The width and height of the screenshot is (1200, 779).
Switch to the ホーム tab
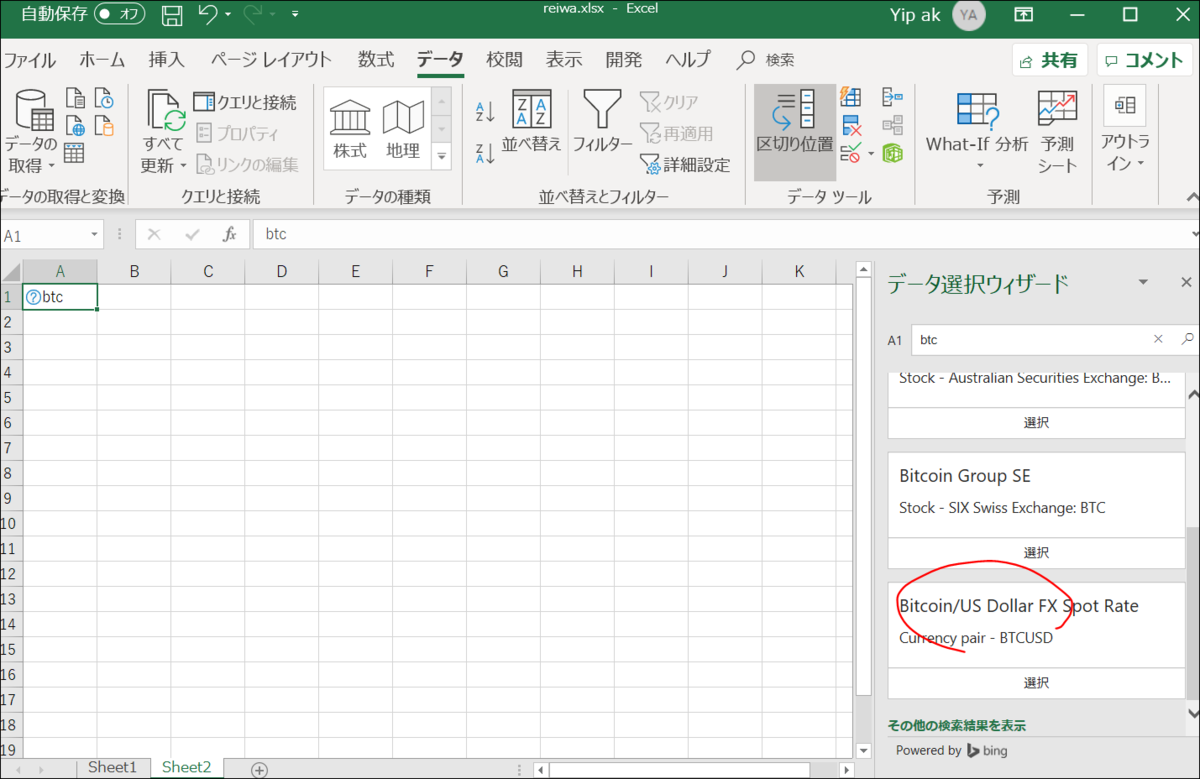coord(102,60)
